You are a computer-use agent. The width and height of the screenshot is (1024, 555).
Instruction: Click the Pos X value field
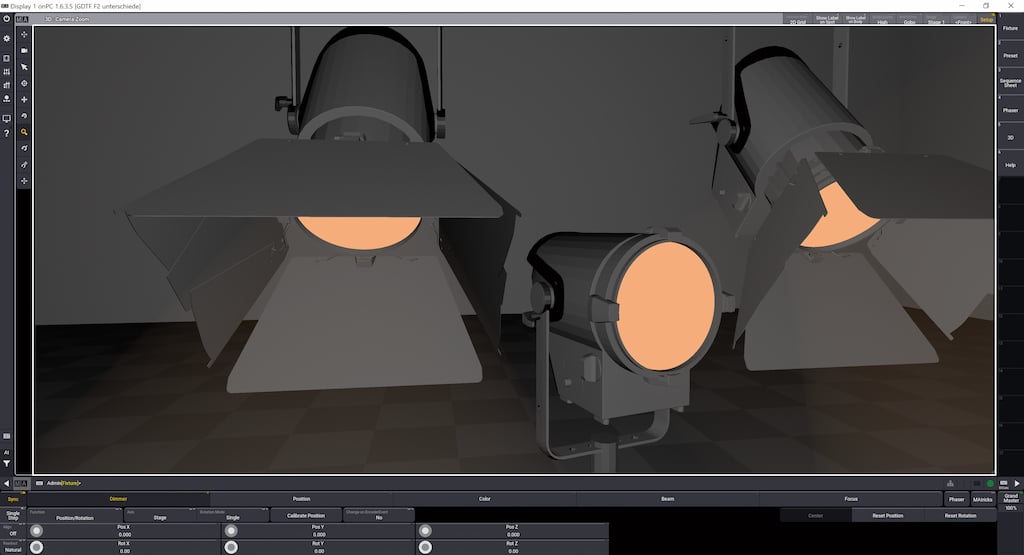click(x=125, y=532)
